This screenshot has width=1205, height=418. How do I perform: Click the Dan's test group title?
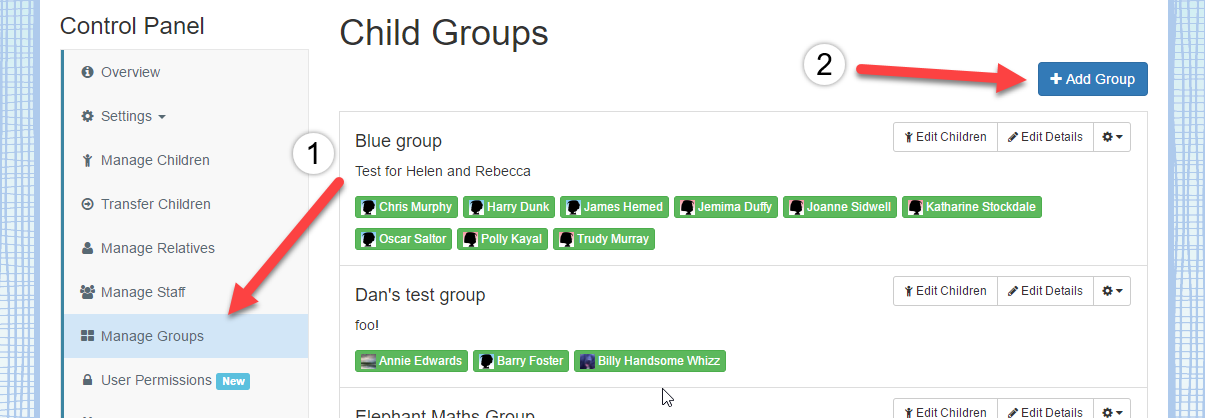[x=420, y=295]
